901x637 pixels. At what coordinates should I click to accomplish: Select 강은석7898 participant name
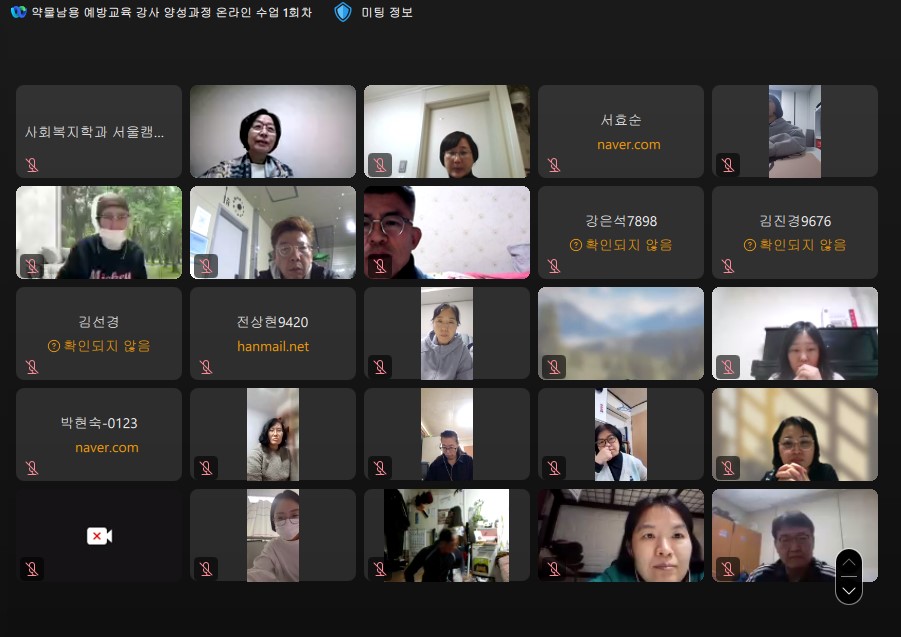tap(621, 221)
